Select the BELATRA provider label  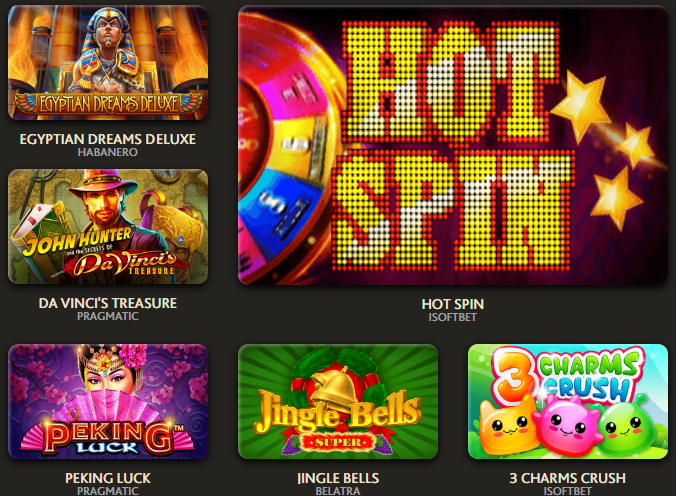click(x=338, y=491)
